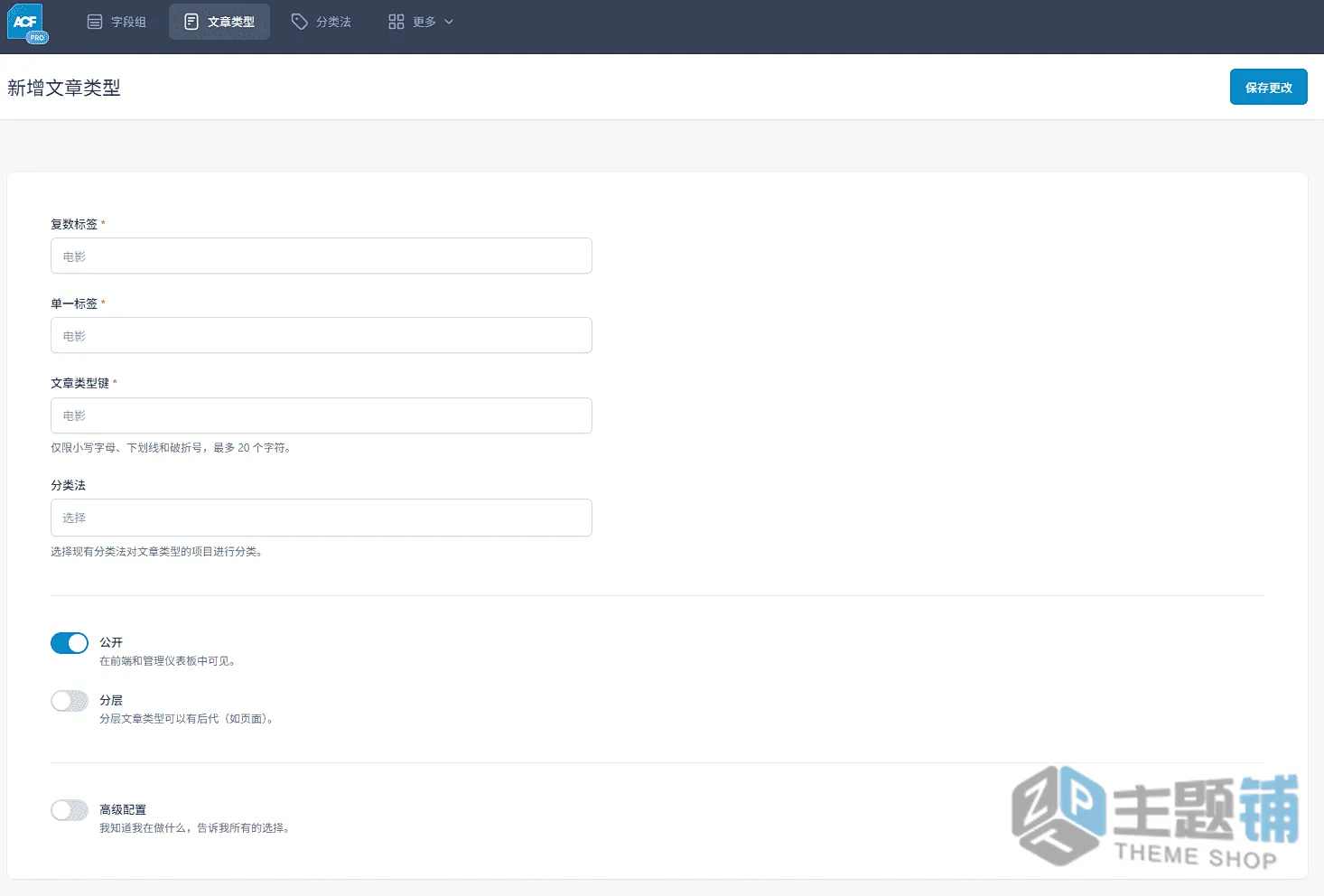Disable the 公开 toggle
Screen dimensions: 1324x896
[x=70, y=643]
